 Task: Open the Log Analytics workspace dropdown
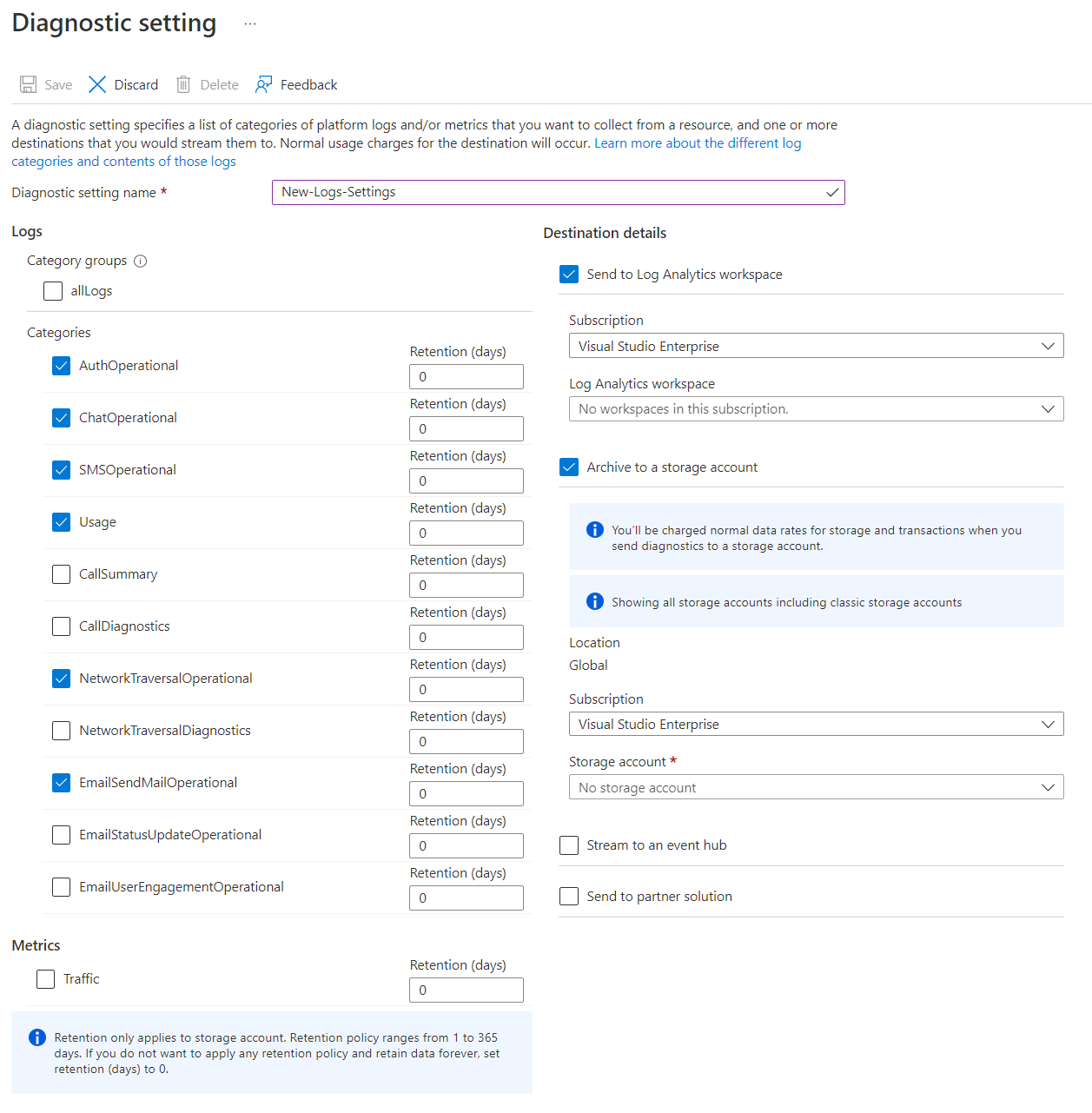tap(816, 409)
